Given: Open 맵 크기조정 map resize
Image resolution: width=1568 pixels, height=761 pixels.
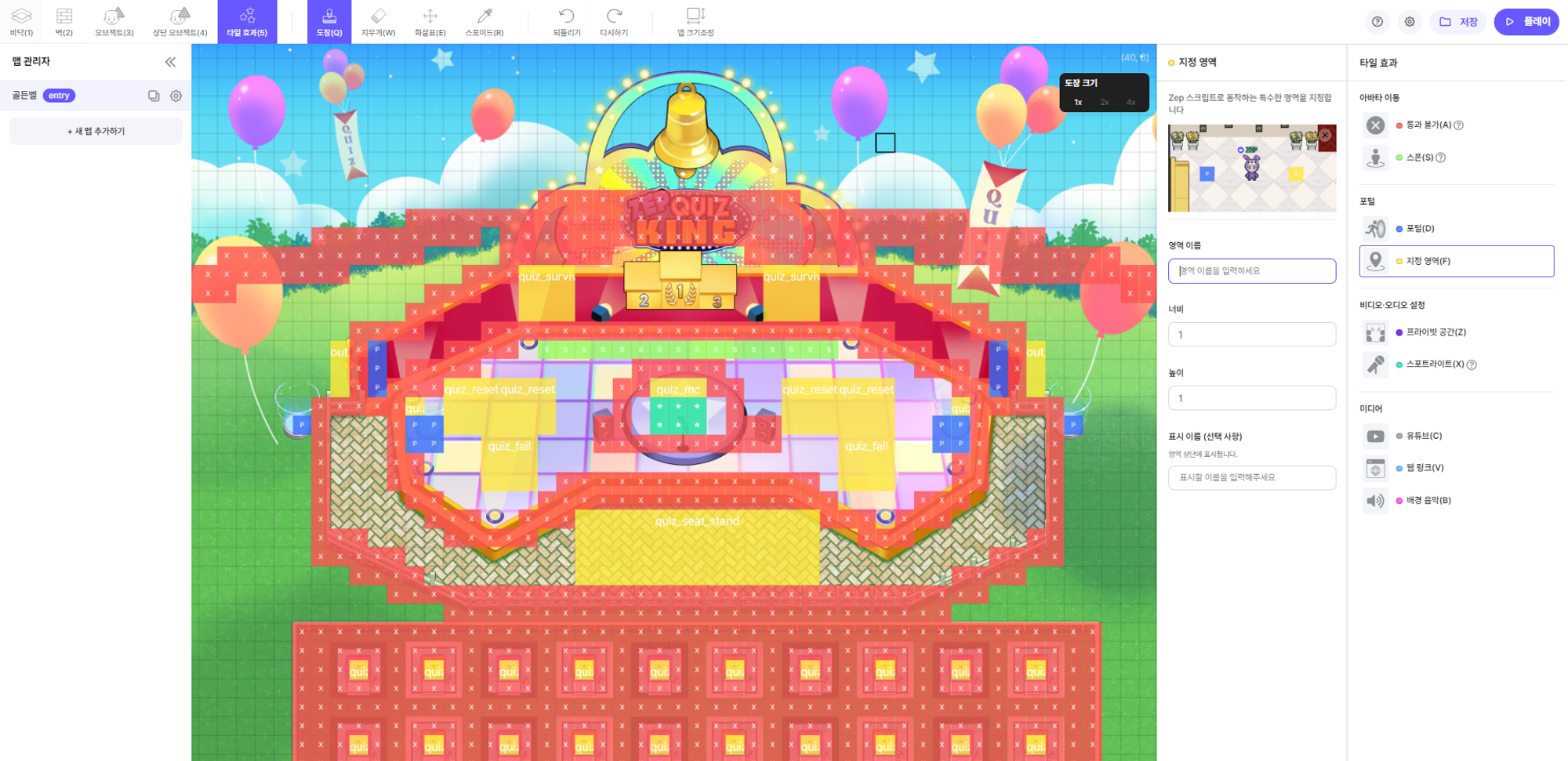Looking at the screenshot, I should coord(695,22).
